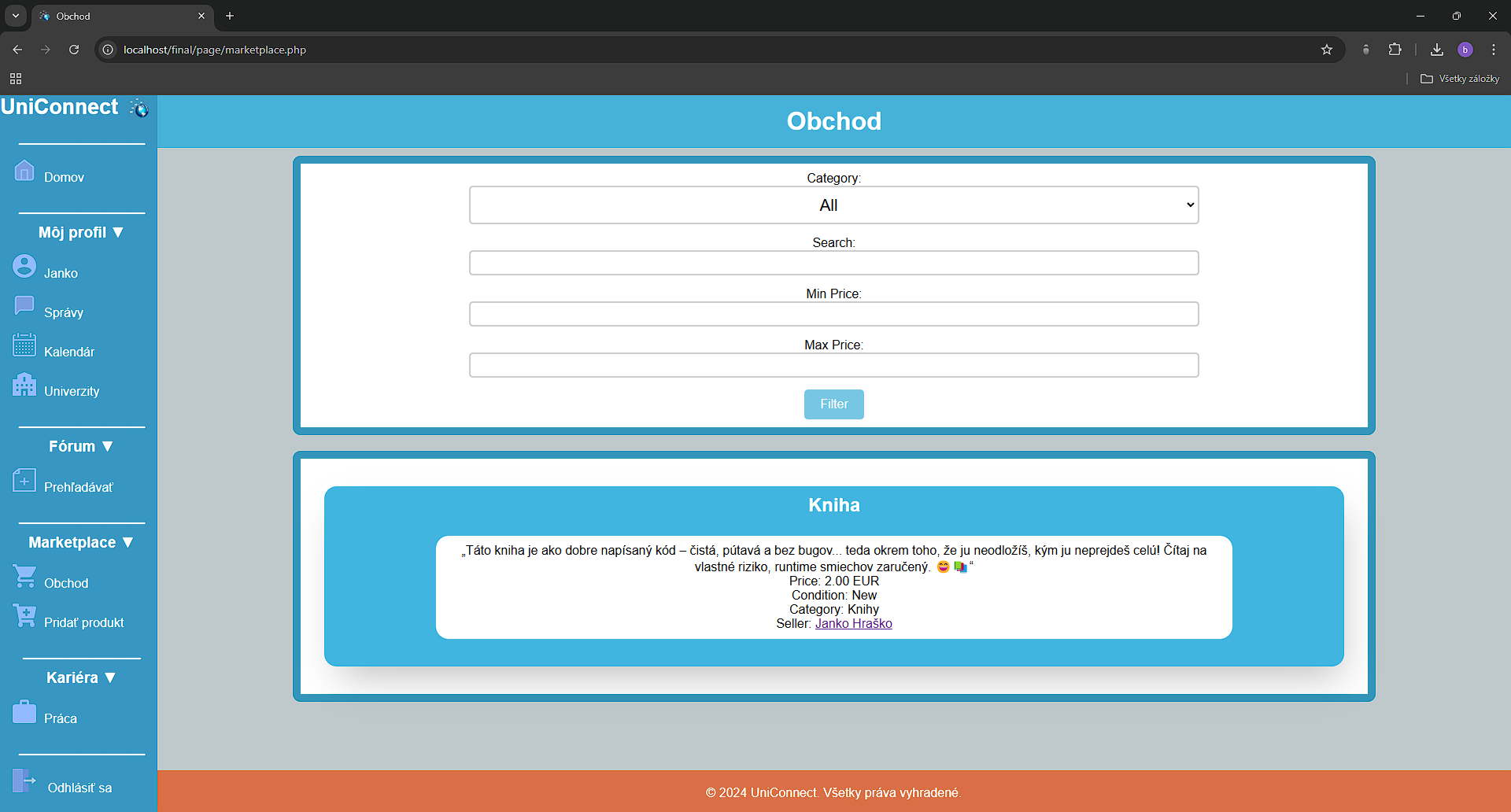Open the Obchod shopping cart icon

click(x=24, y=576)
